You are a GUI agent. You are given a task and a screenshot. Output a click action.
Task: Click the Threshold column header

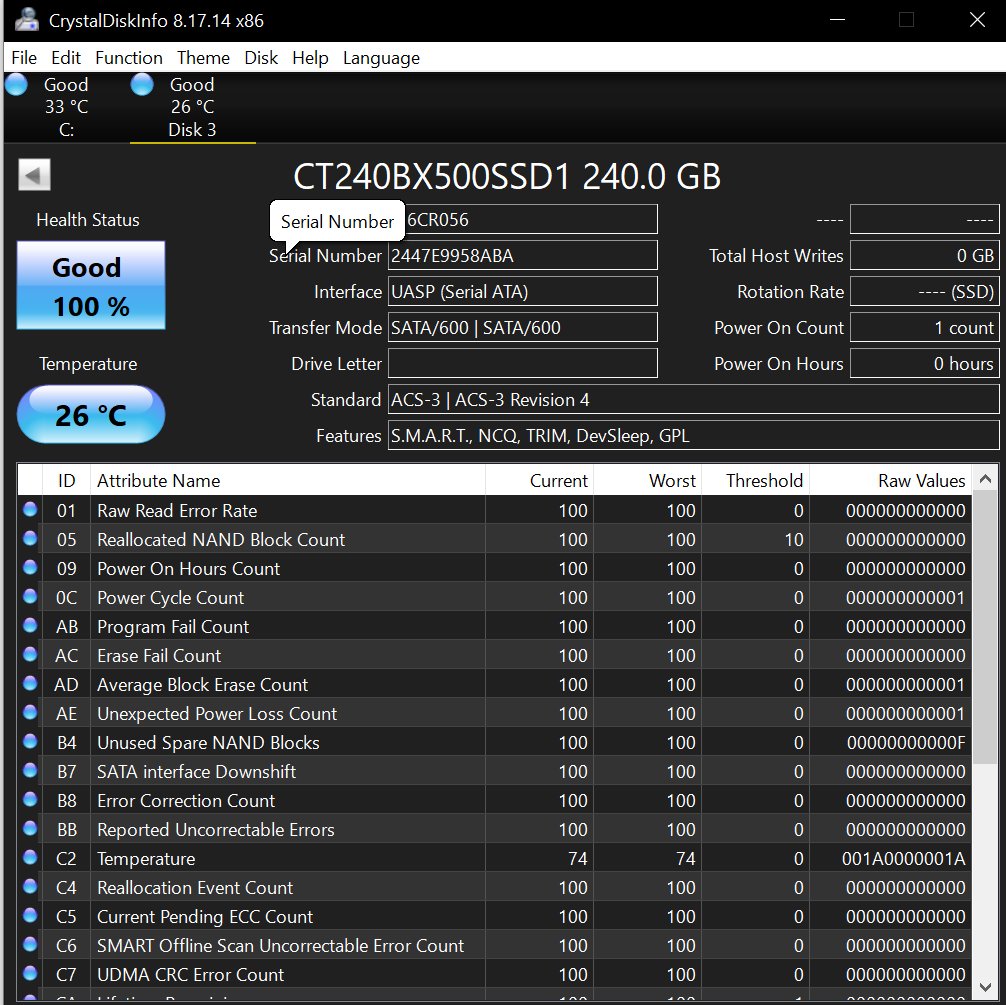click(x=755, y=480)
